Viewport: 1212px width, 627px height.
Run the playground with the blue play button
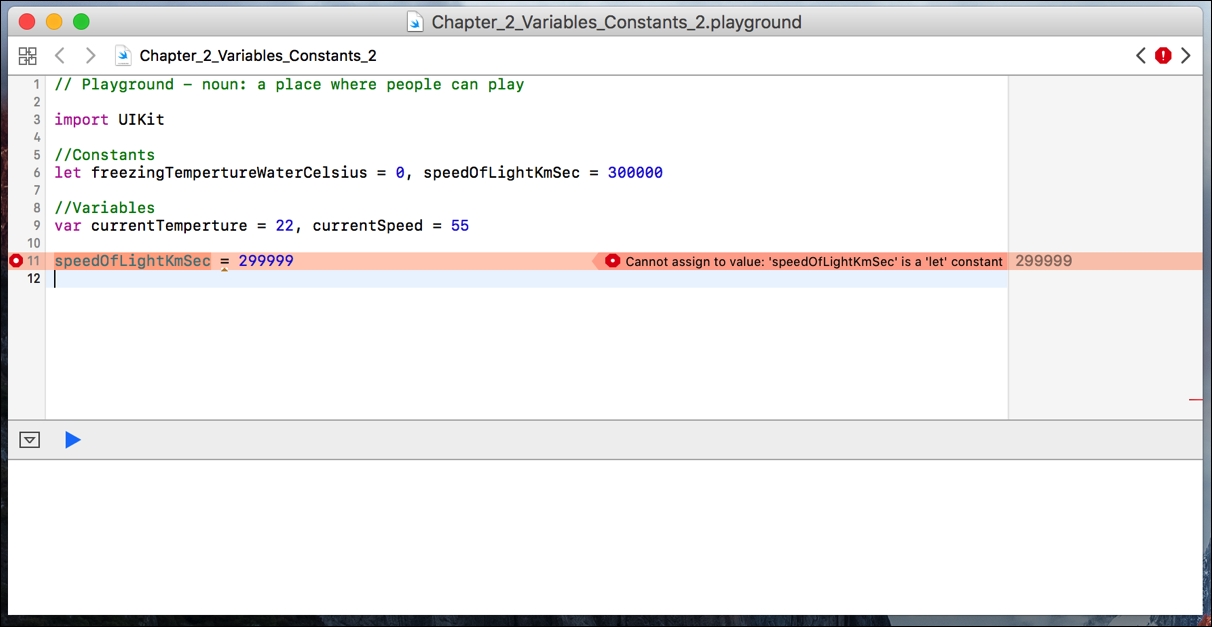(x=72, y=439)
